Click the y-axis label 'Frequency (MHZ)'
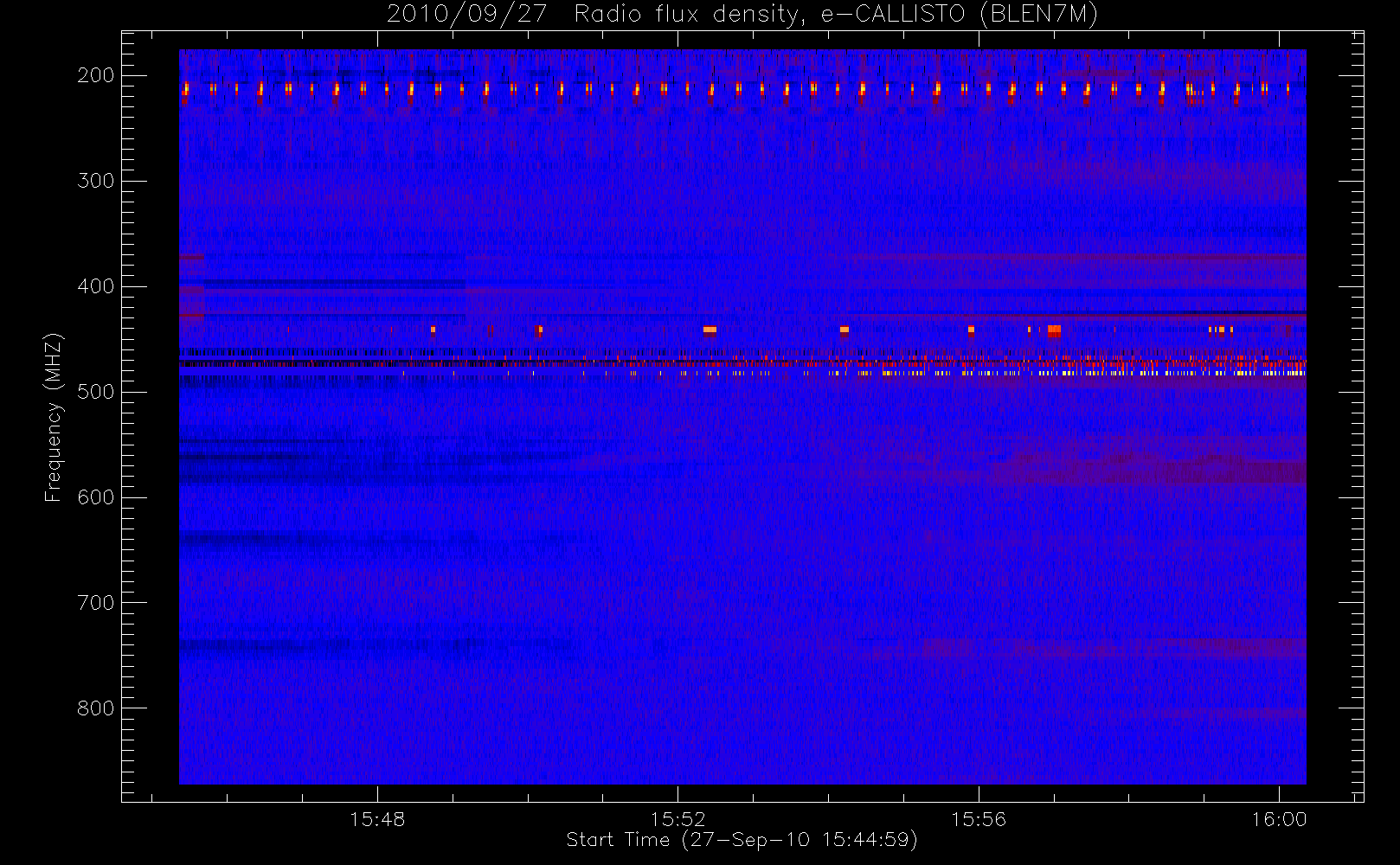Screen dimensions: 1400x865 coord(54,417)
